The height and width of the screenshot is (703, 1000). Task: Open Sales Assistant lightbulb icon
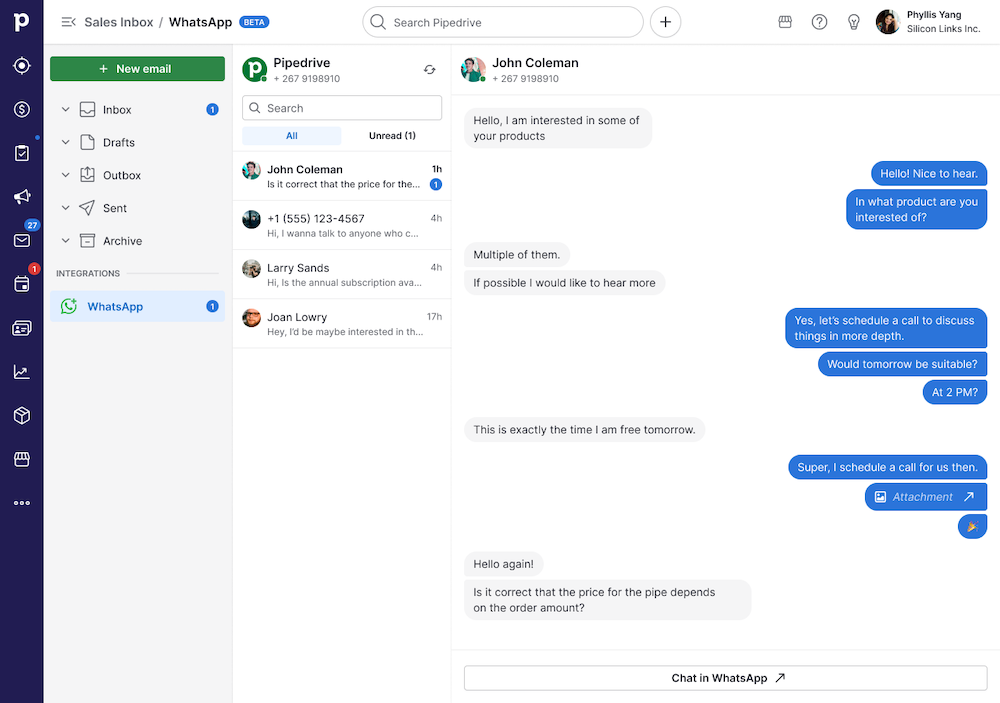pos(853,22)
